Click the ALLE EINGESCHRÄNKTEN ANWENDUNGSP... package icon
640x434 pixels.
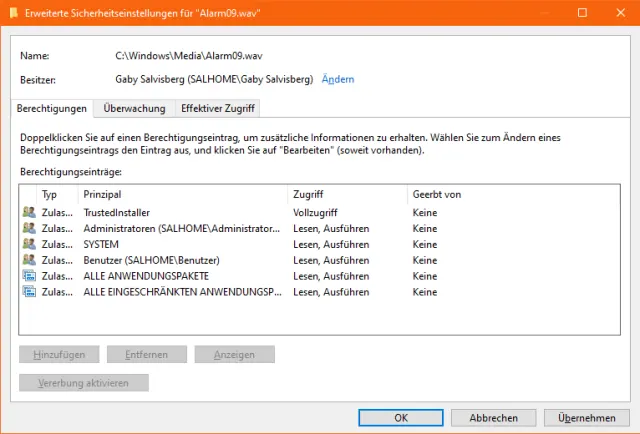tap(29, 292)
